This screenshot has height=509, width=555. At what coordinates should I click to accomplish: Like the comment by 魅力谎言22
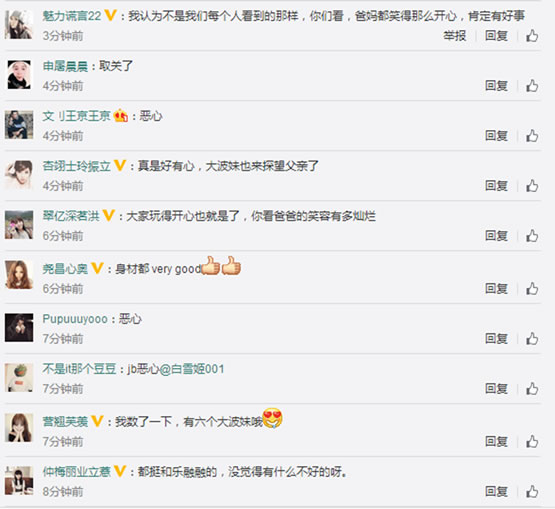click(532, 36)
